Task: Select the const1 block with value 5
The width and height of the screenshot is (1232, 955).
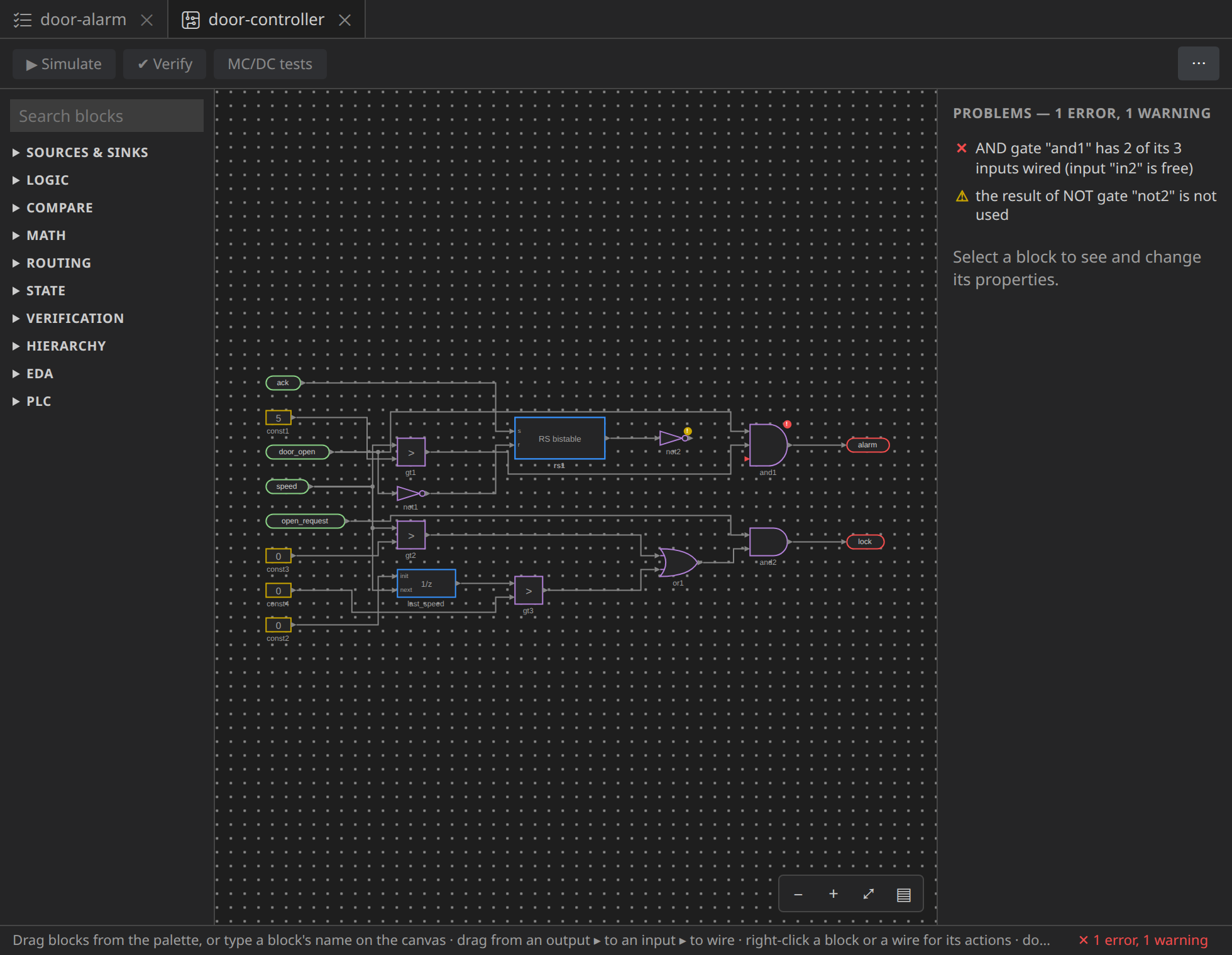Action: (278, 418)
